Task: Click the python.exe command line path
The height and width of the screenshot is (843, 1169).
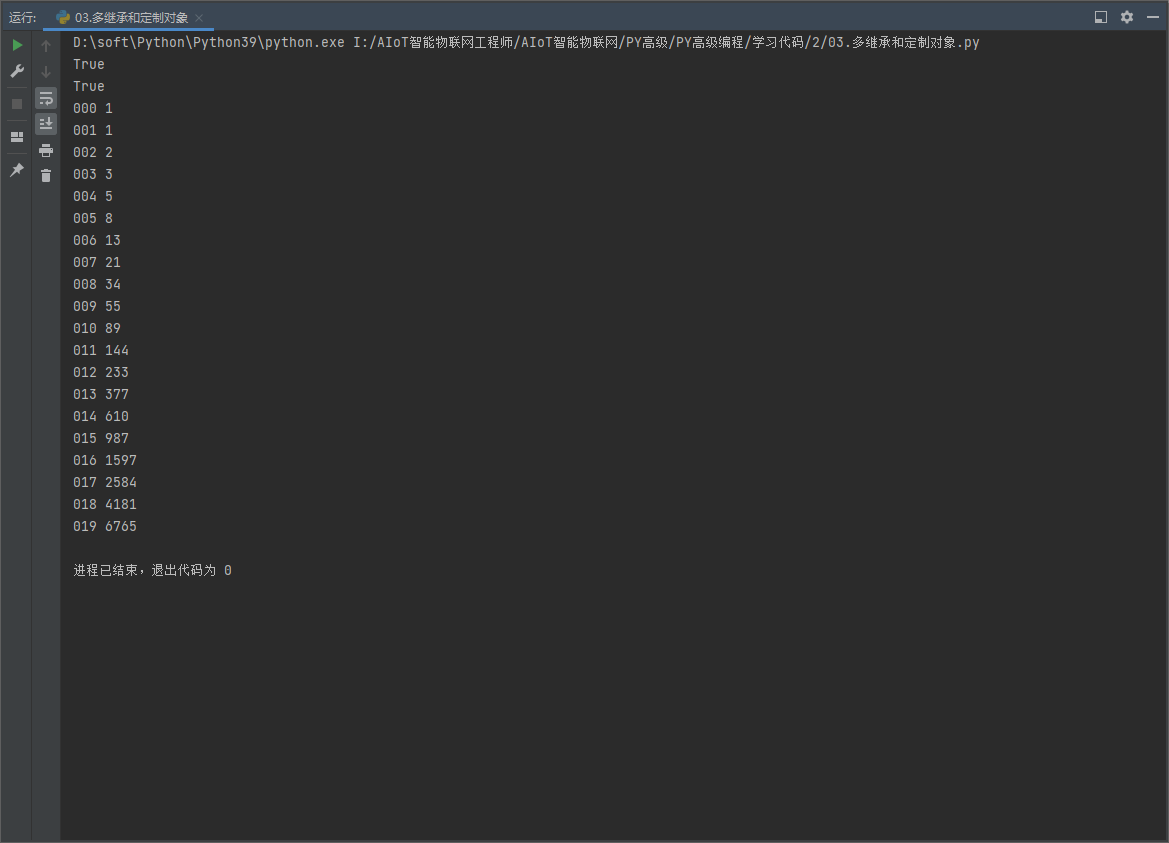Action: [526, 42]
